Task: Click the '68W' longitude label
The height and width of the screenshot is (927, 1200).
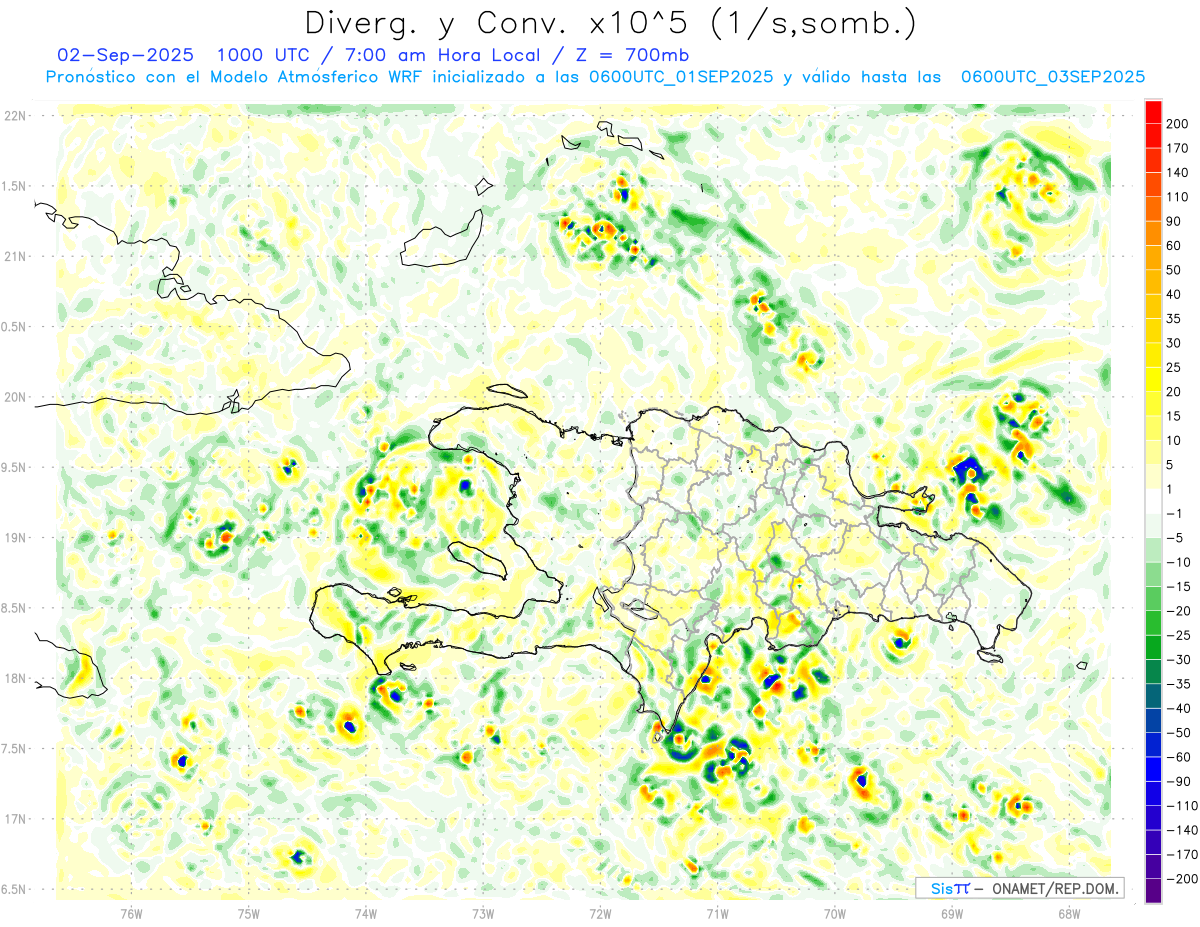Action: (x=1069, y=913)
